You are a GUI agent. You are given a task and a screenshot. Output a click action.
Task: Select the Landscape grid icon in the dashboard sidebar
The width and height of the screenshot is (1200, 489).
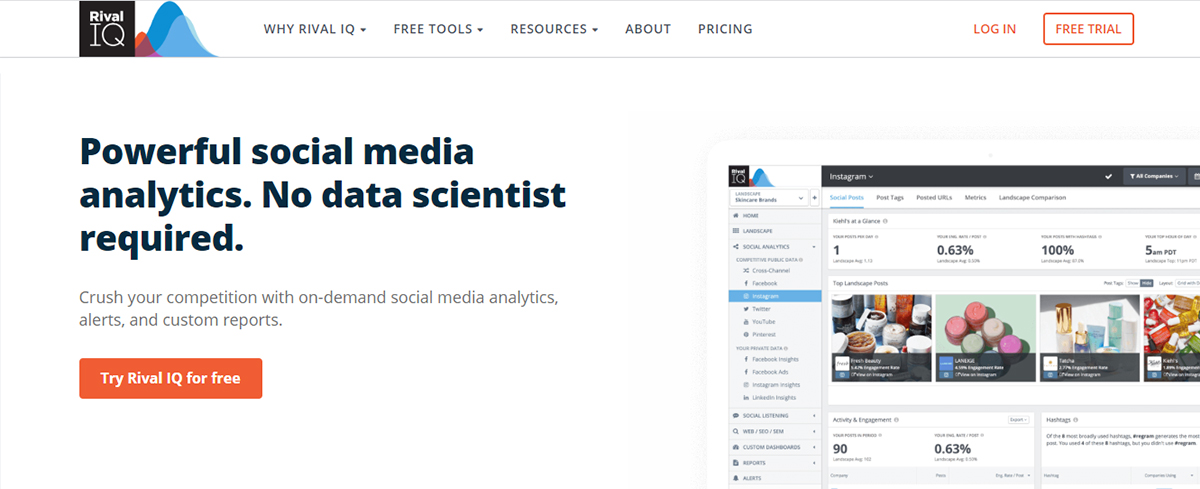pos(735,231)
